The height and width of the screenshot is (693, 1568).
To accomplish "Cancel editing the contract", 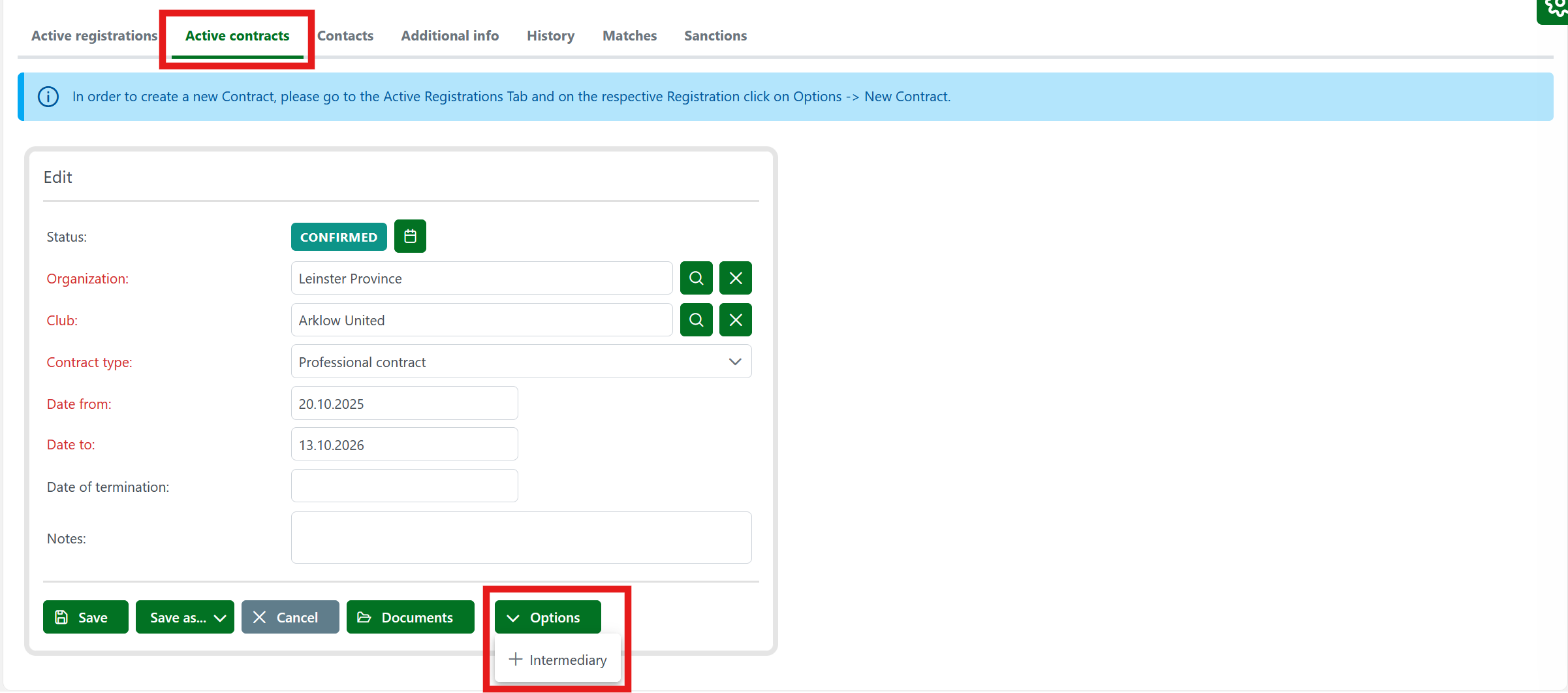I will (290, 617).
